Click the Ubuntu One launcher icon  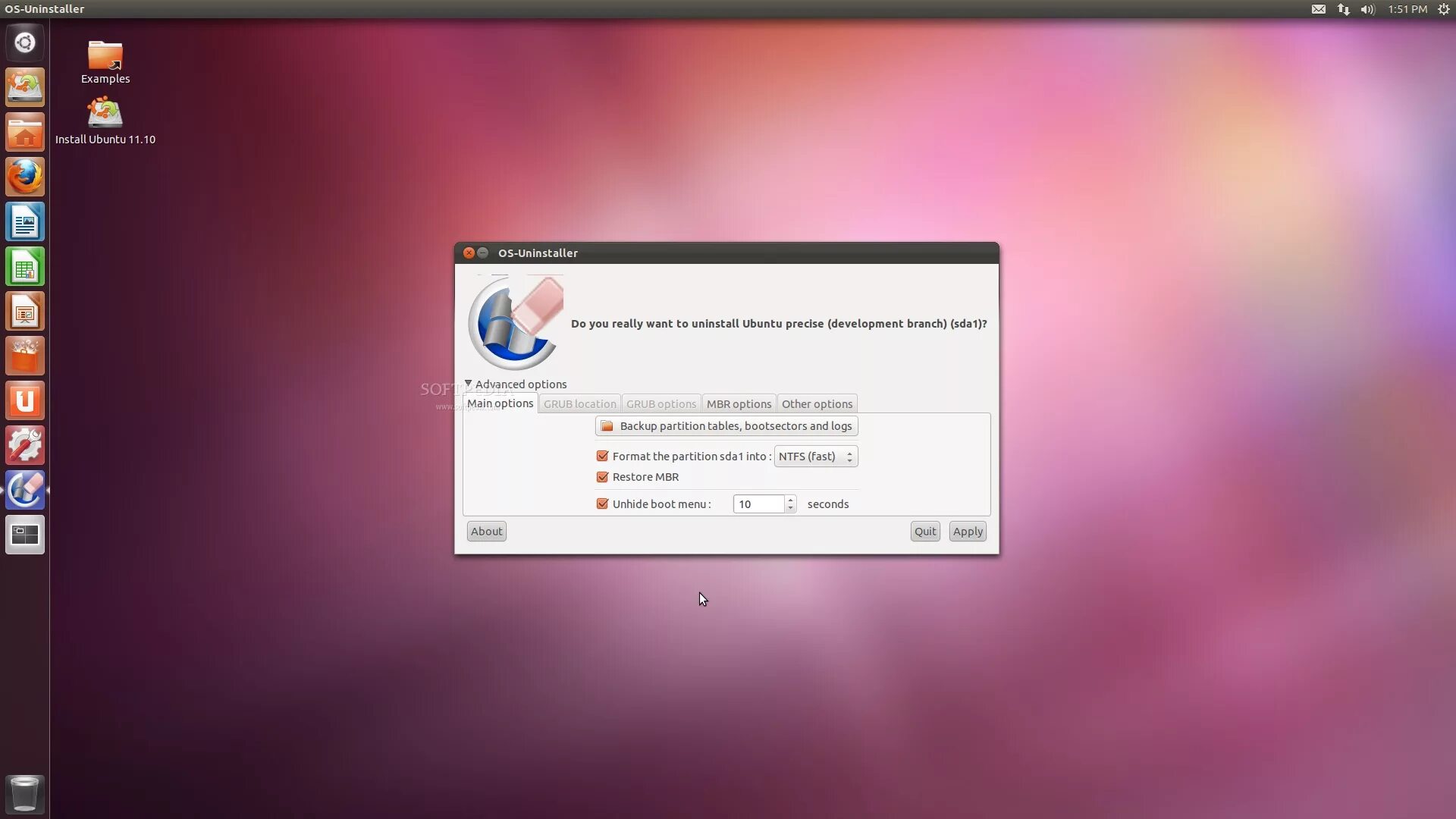[x=25, y=400]
